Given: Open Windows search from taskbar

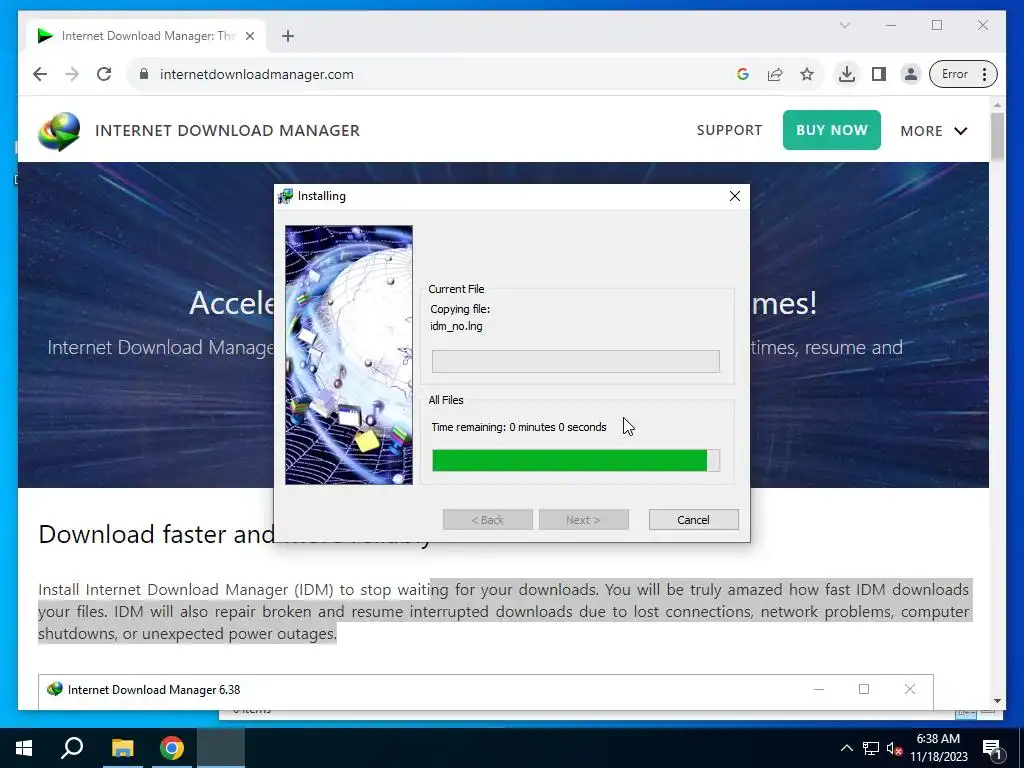Looking at the screenshot, I should [72, 748].
